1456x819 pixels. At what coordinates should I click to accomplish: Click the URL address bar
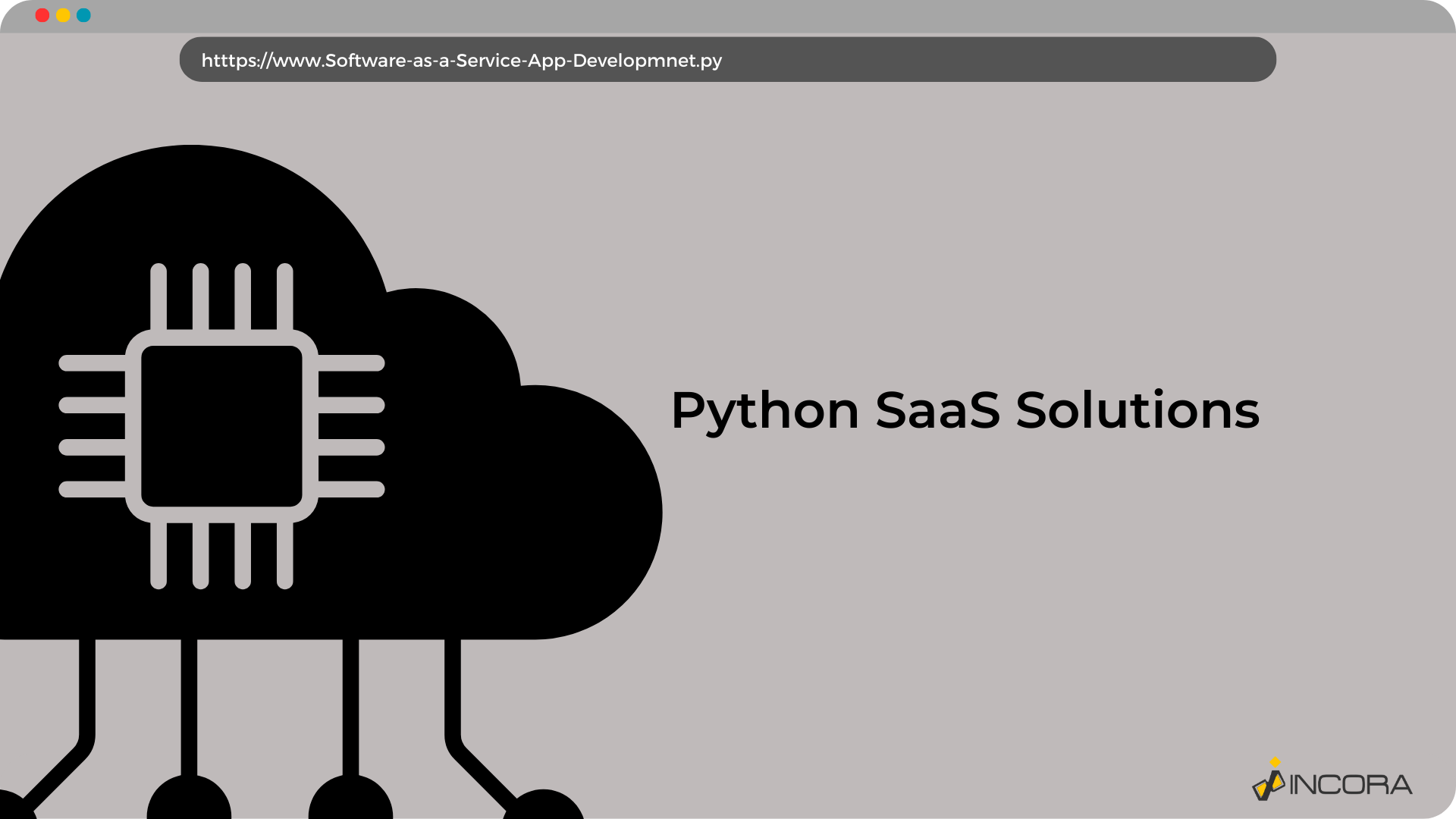(x=727, y=59)
